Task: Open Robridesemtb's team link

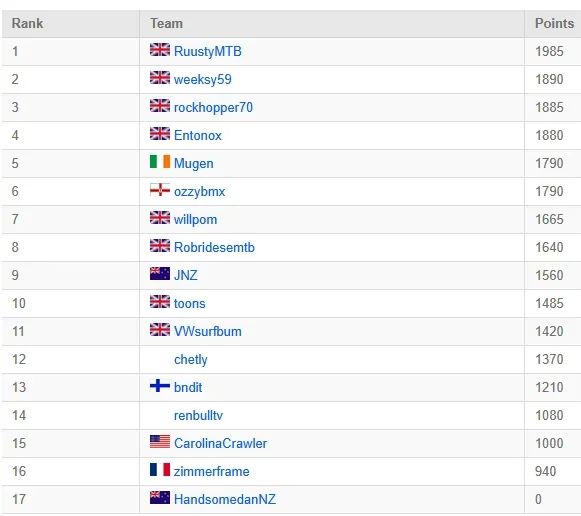Action: (215, 247)
